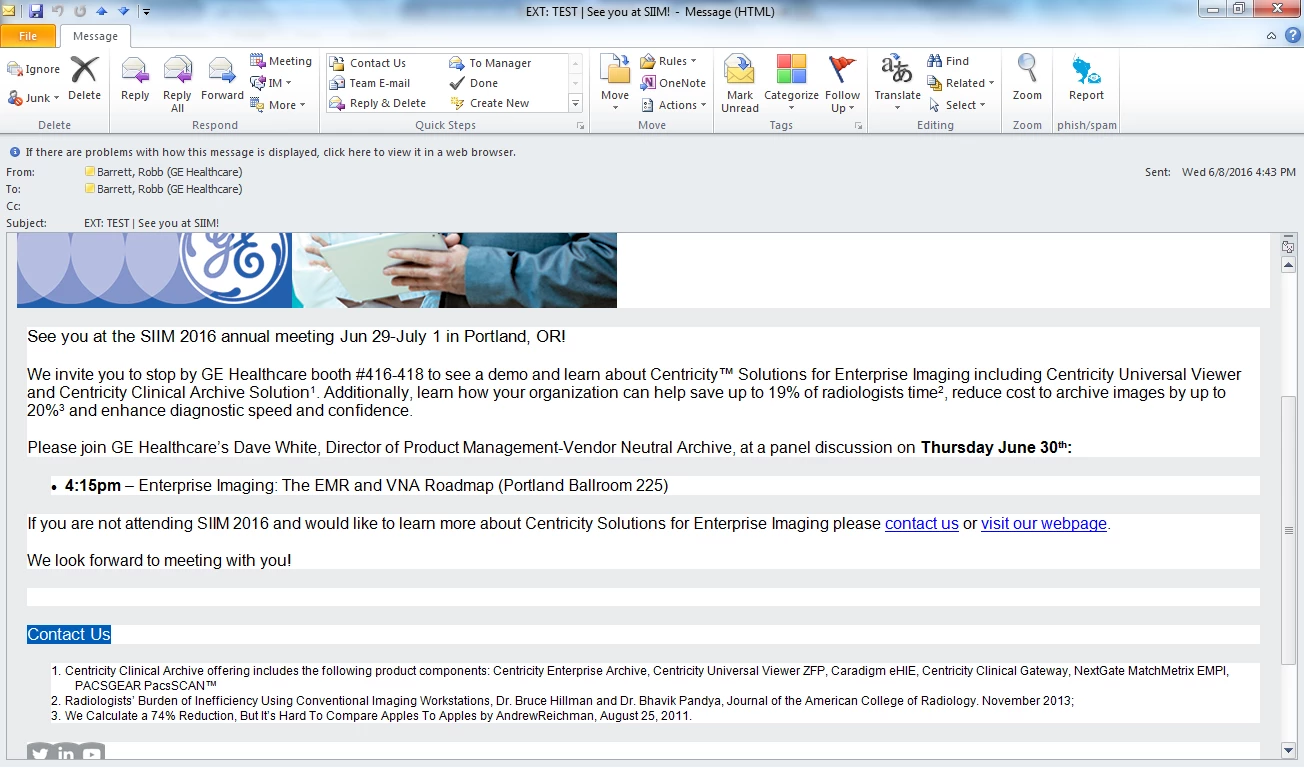Screen dimensions: 1304x768
Task: Run the To Manager quick step
Action: pos(490,63)
